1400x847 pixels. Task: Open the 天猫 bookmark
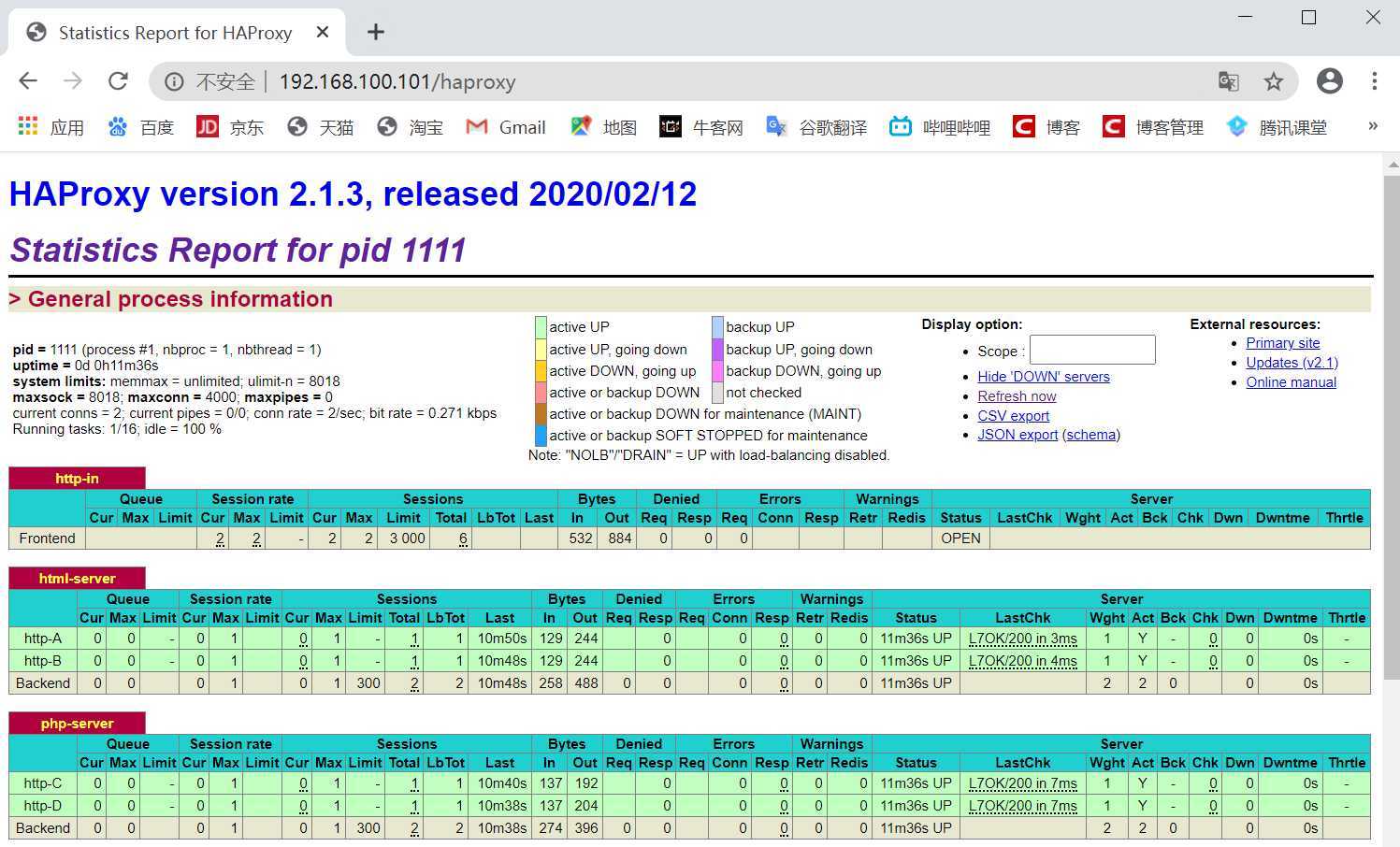321,127
